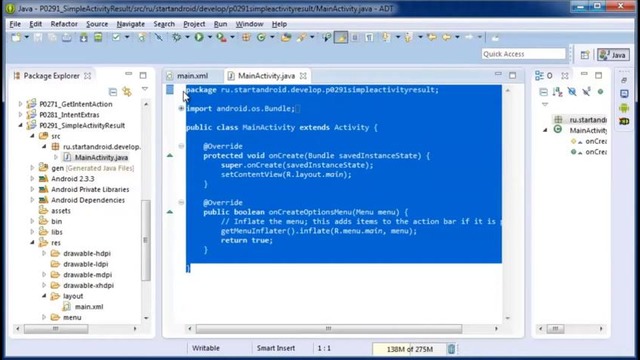The width and height of the screenshot is (640, 360).
Task: Click the Package Explorer vertical scrollbar
Action: click(x=145, y=240)
